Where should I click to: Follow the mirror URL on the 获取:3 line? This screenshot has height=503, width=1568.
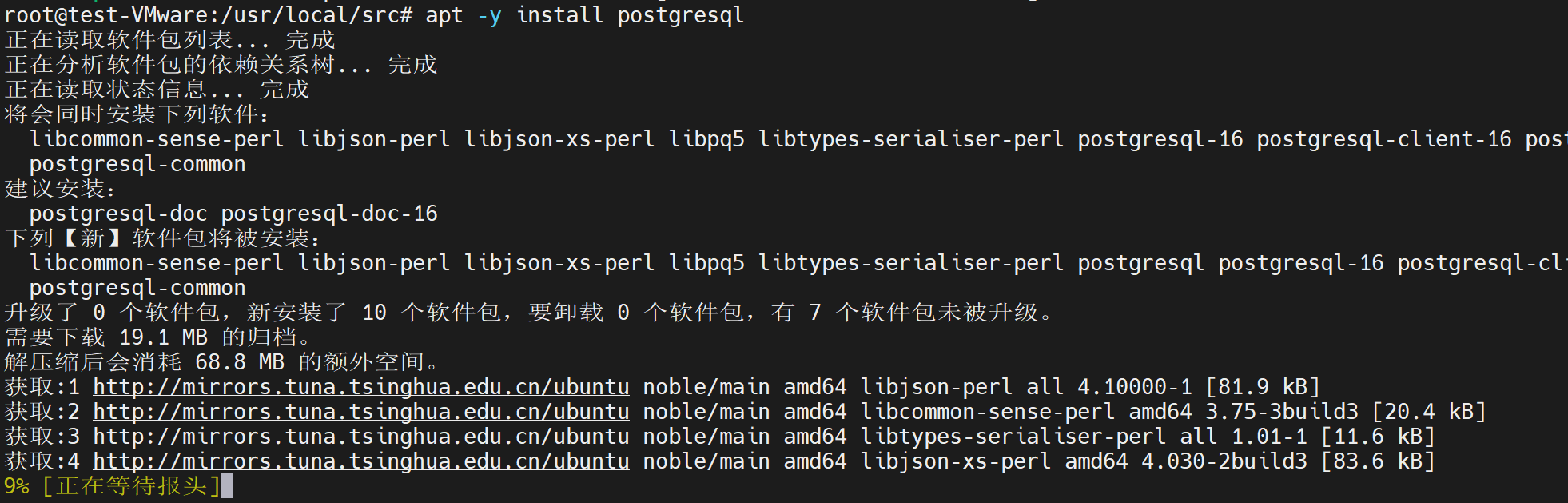click(x=361, y=437)
